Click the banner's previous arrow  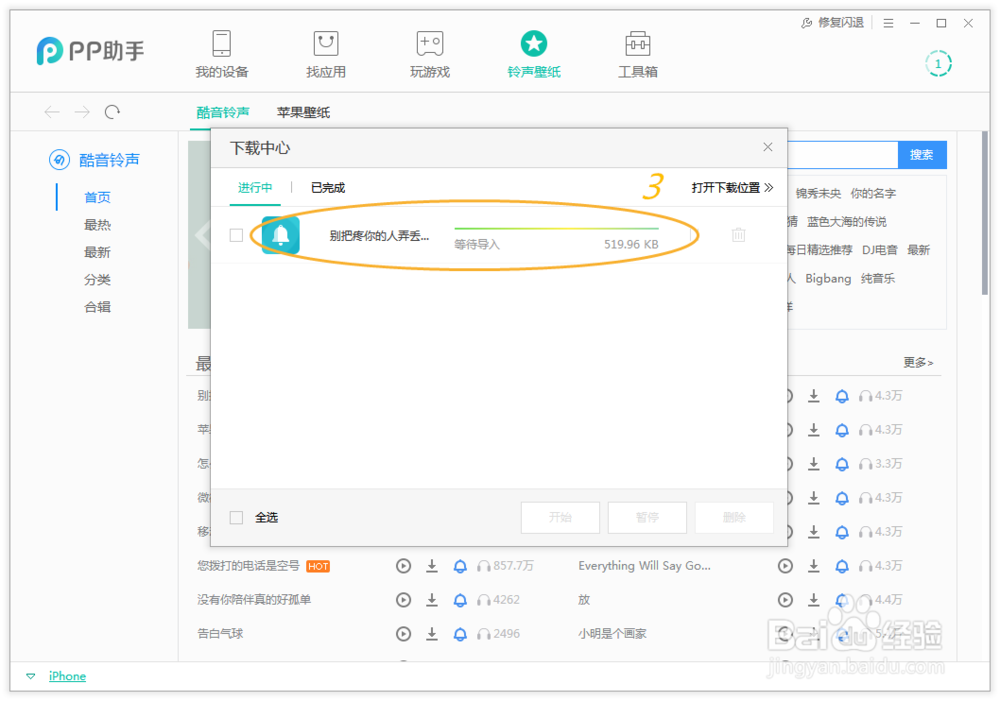click(203, 235)
